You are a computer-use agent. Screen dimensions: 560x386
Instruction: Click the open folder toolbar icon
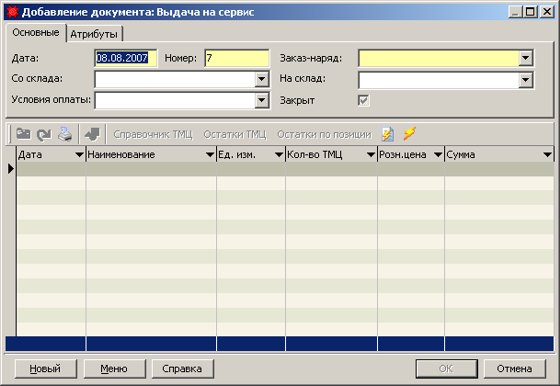tap(24, 134)
